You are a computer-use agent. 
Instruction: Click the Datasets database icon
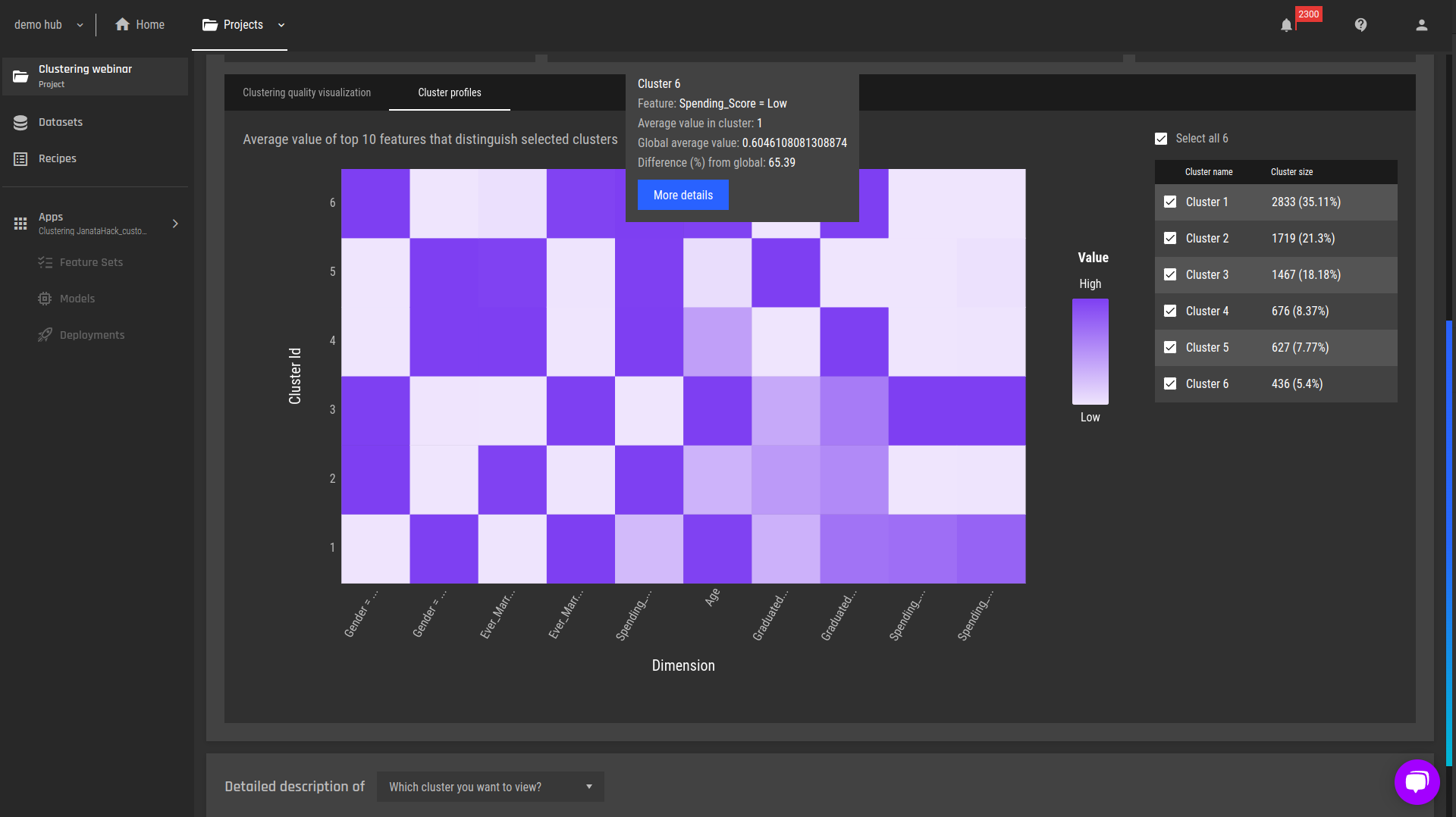20,122
